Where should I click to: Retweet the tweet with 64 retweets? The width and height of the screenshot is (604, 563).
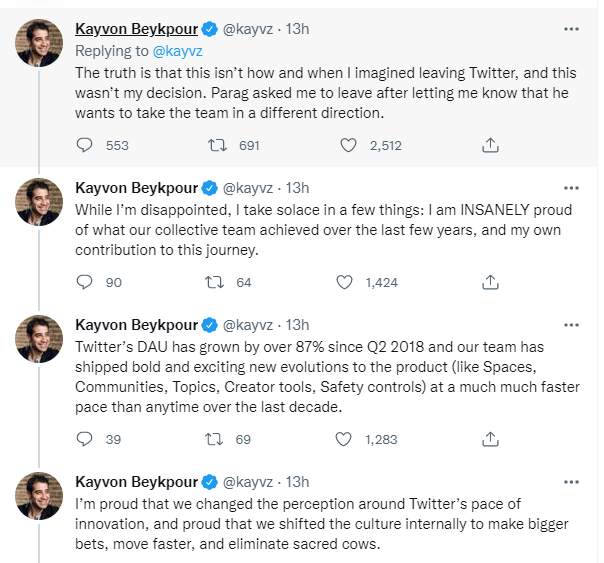[214, 282]
